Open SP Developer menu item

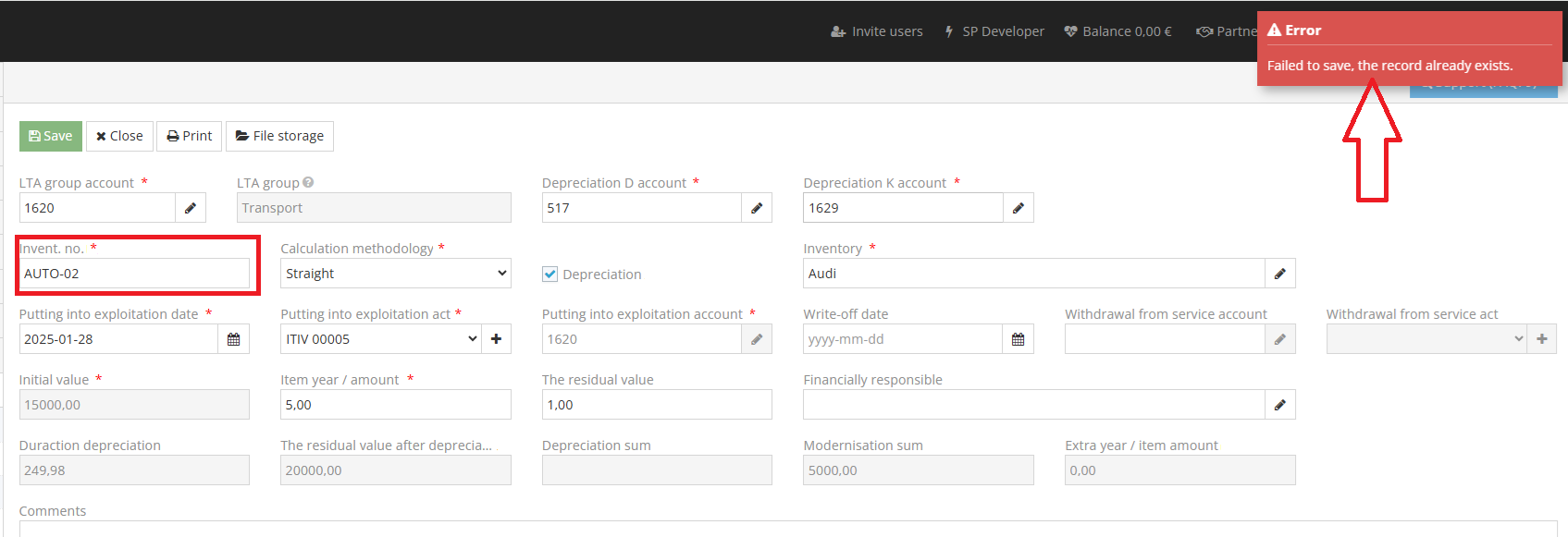994,31
